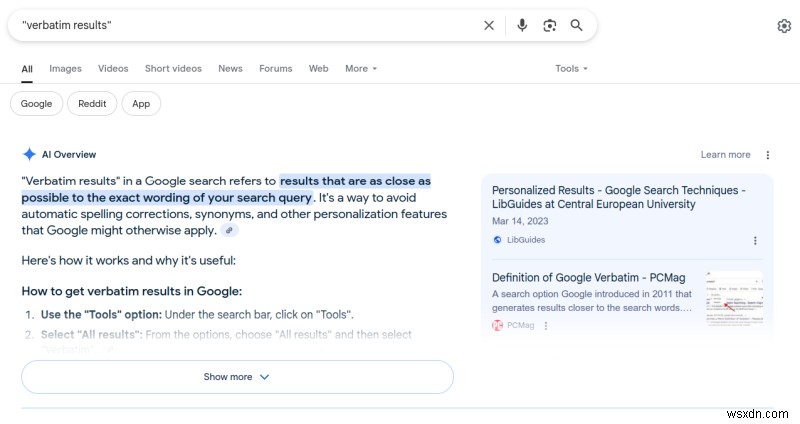Viewport: 800px width, 424px height.
Task: Open the Forums tab
Action: 276,68
